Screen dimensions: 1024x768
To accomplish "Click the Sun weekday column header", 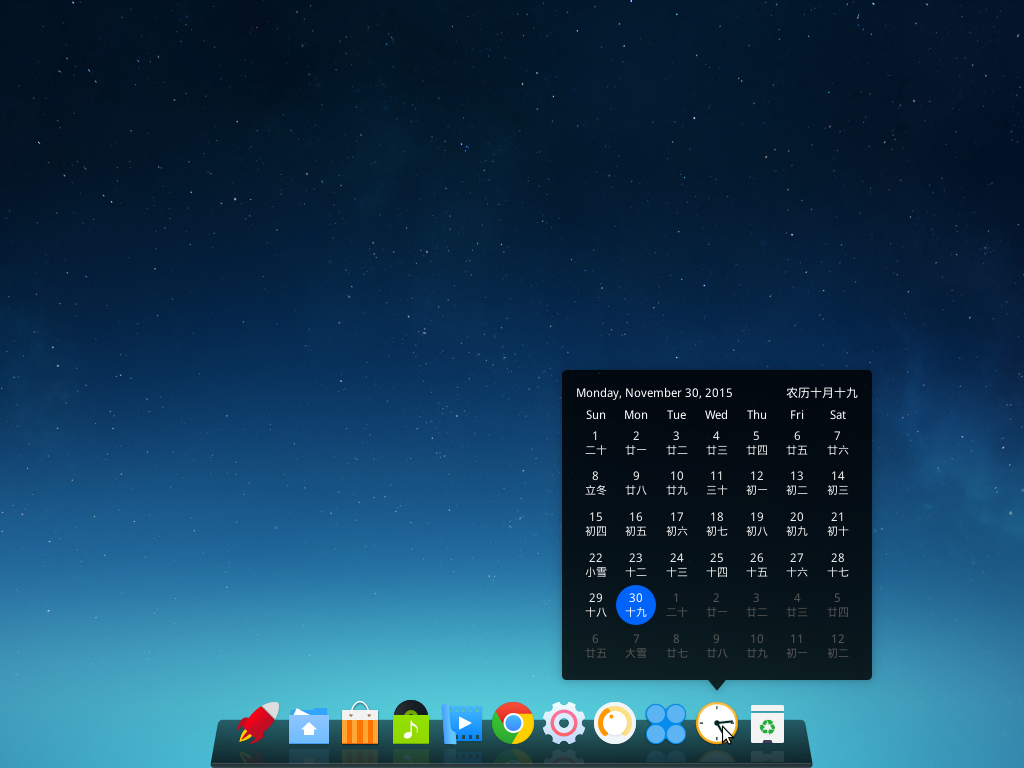I will pos(595,414).
